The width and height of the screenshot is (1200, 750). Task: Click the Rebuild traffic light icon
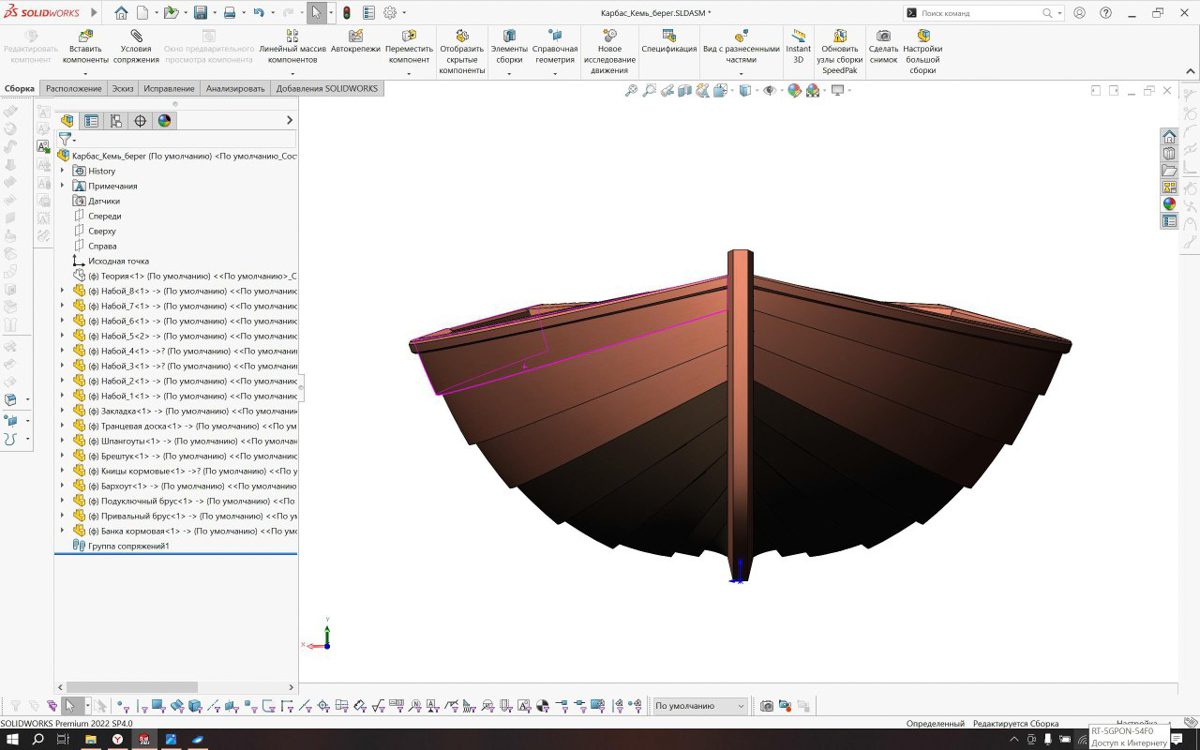click(x=346, y=13)
